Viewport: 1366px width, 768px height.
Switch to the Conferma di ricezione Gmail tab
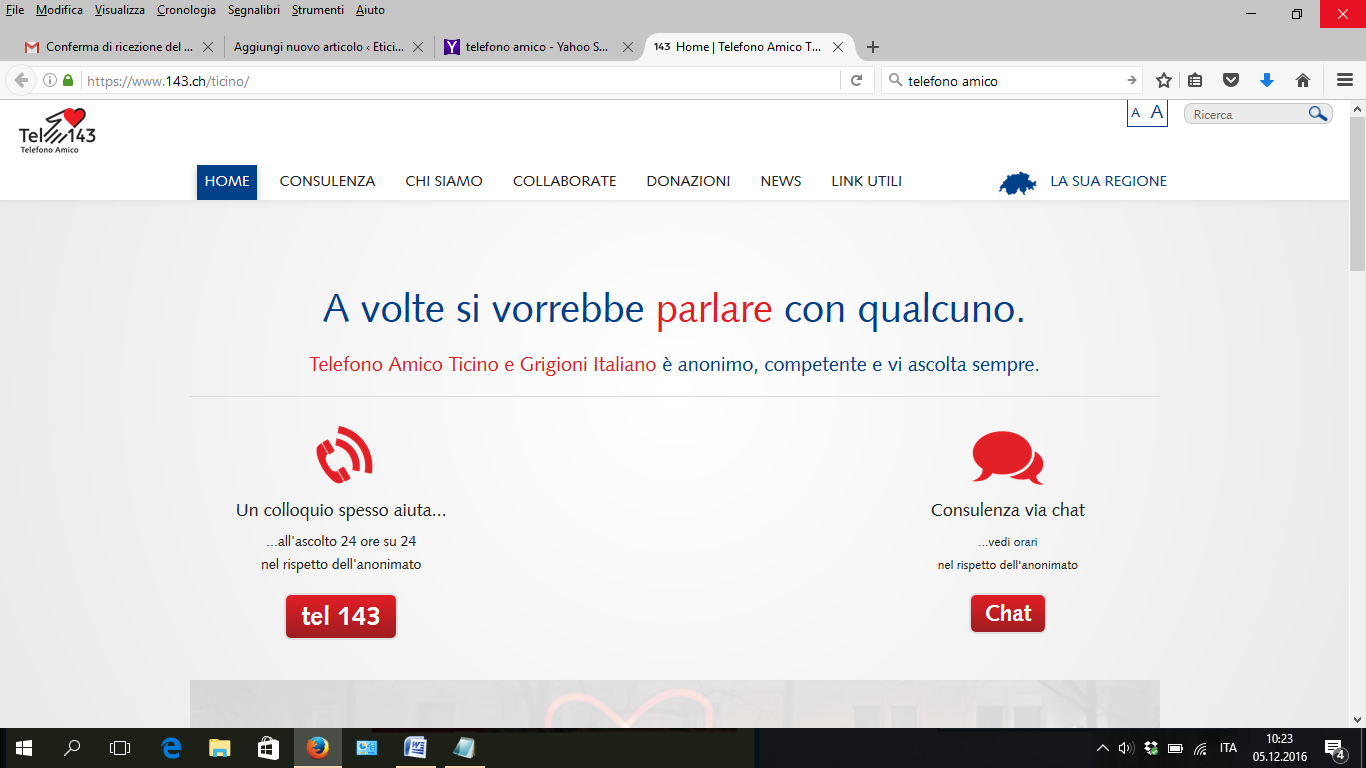coord(120,47)
